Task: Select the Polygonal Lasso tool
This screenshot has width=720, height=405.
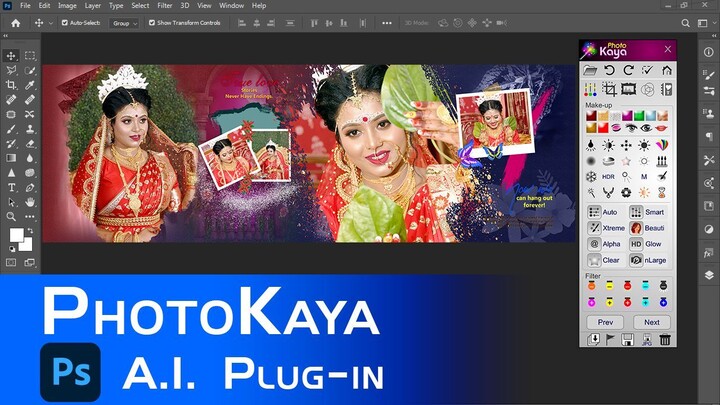Action: (x=11, y=70)
